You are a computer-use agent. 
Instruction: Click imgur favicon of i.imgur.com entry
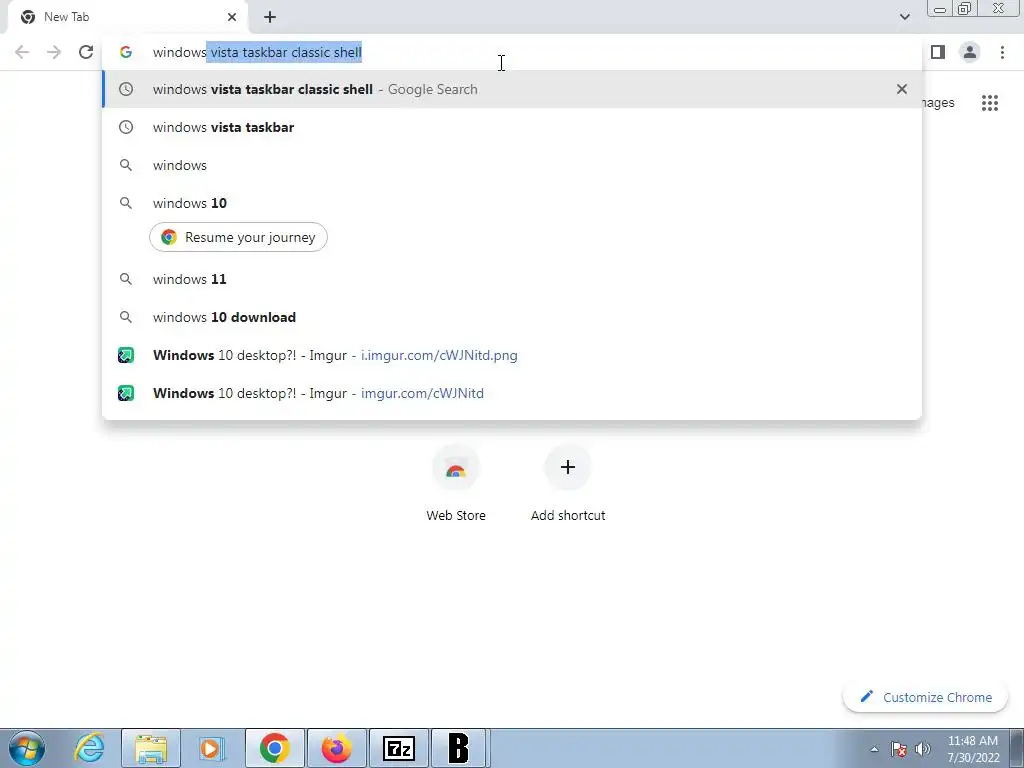pyautogui.click(x=126, y=355)
